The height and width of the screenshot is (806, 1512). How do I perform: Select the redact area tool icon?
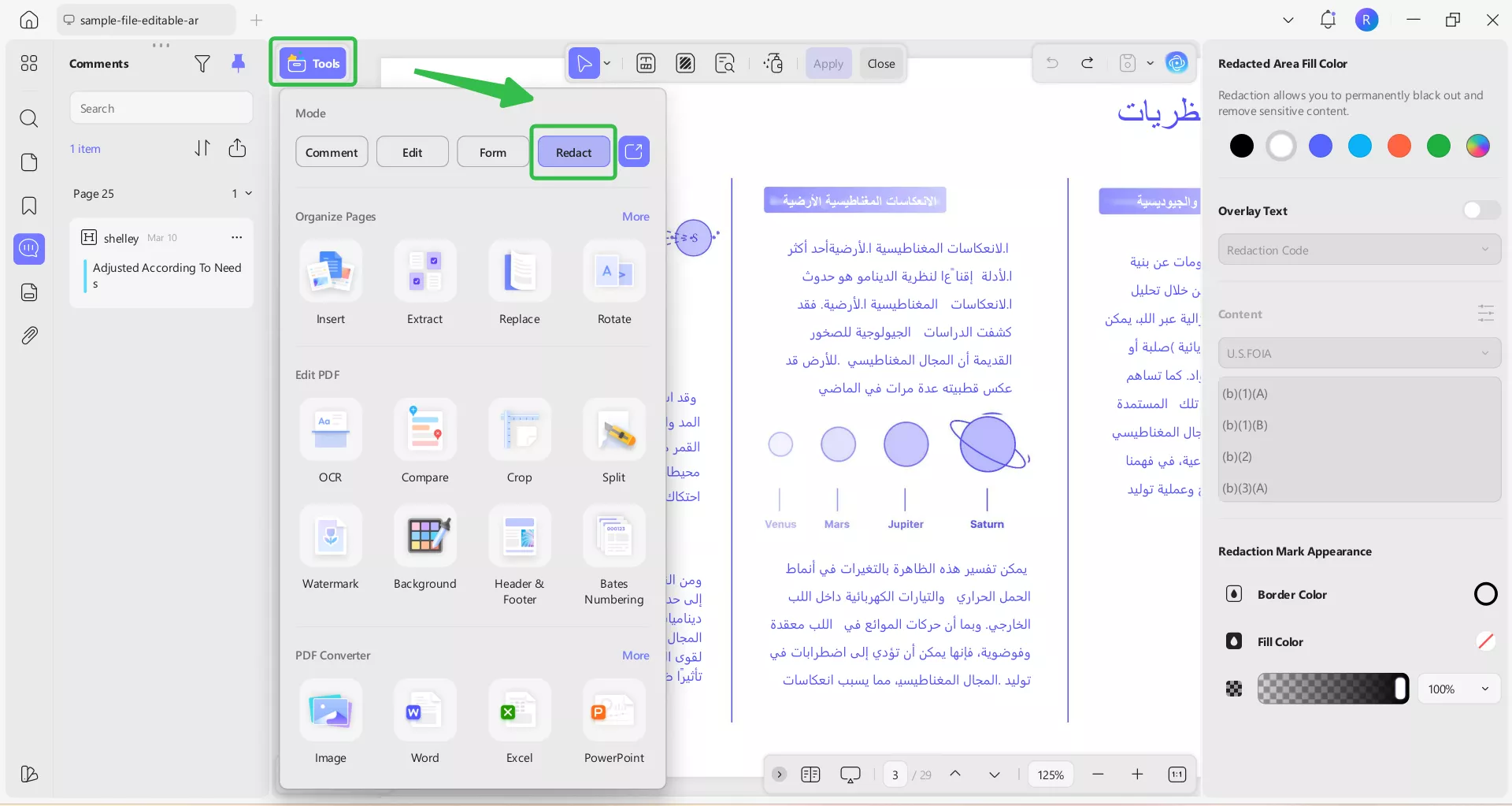pyautogui.click(x=686, y=63)
